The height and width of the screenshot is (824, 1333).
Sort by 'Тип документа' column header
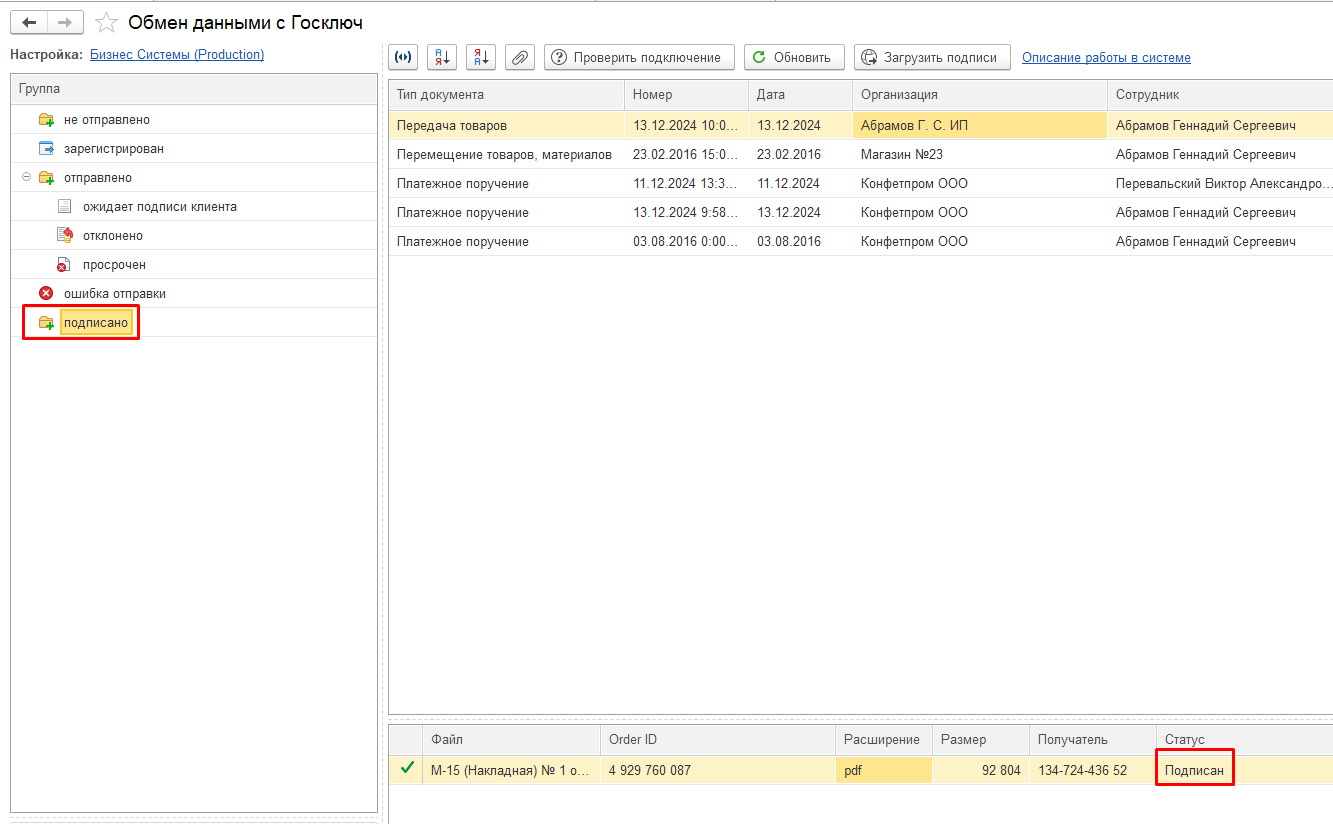point(506,95)
